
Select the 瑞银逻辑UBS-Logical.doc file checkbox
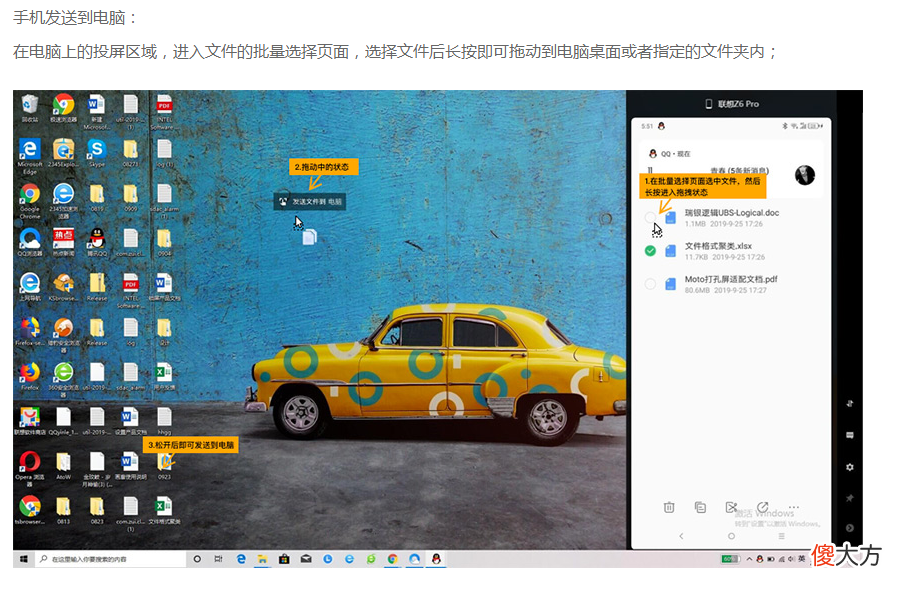tap(650, 217)
